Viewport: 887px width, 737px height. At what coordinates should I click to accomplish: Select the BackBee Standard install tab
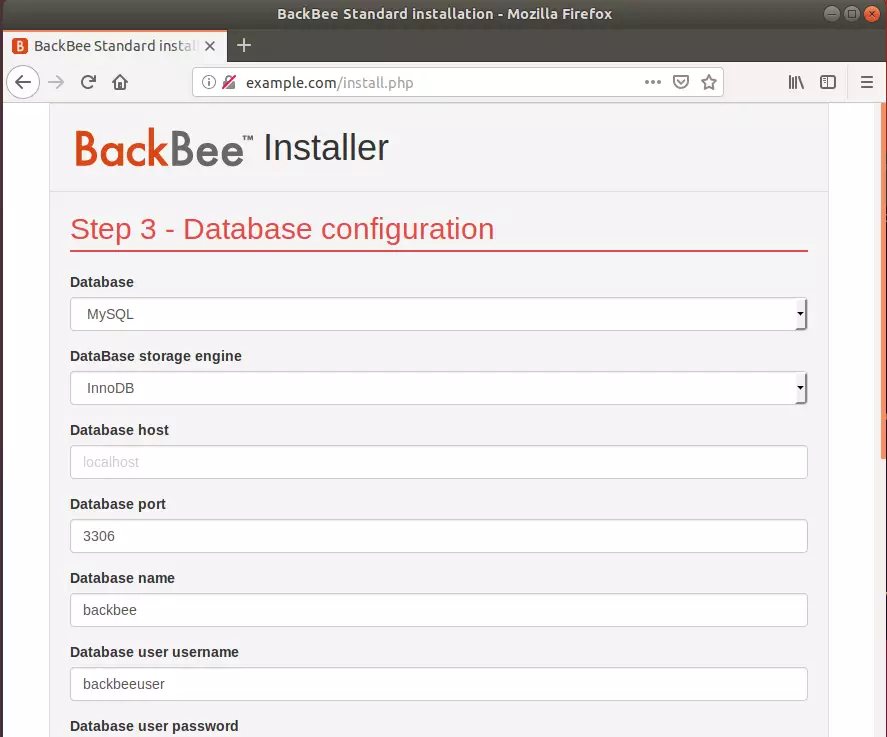(x=115, y=46)
